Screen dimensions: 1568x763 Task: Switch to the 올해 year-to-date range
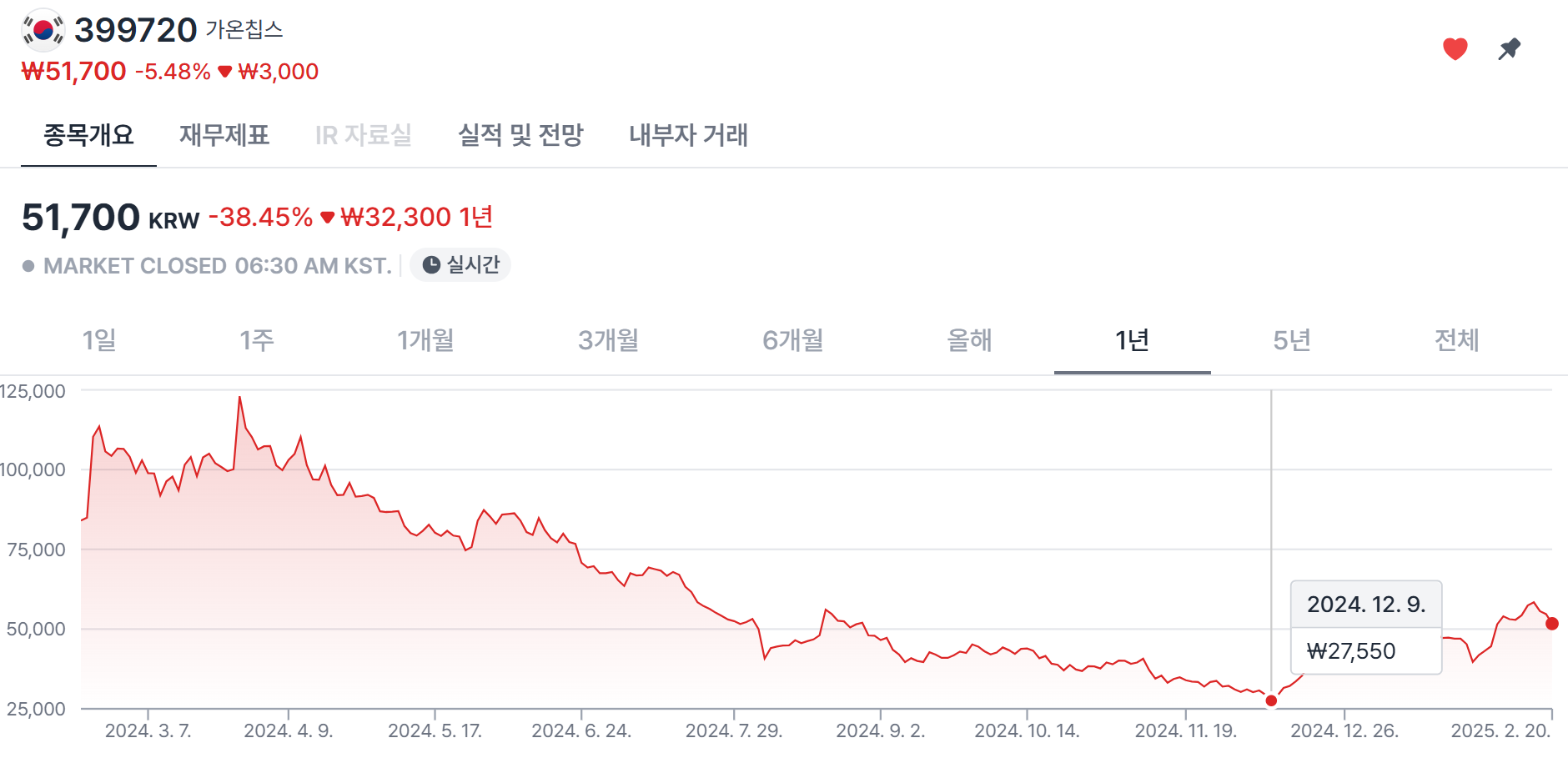click(969, 340)
